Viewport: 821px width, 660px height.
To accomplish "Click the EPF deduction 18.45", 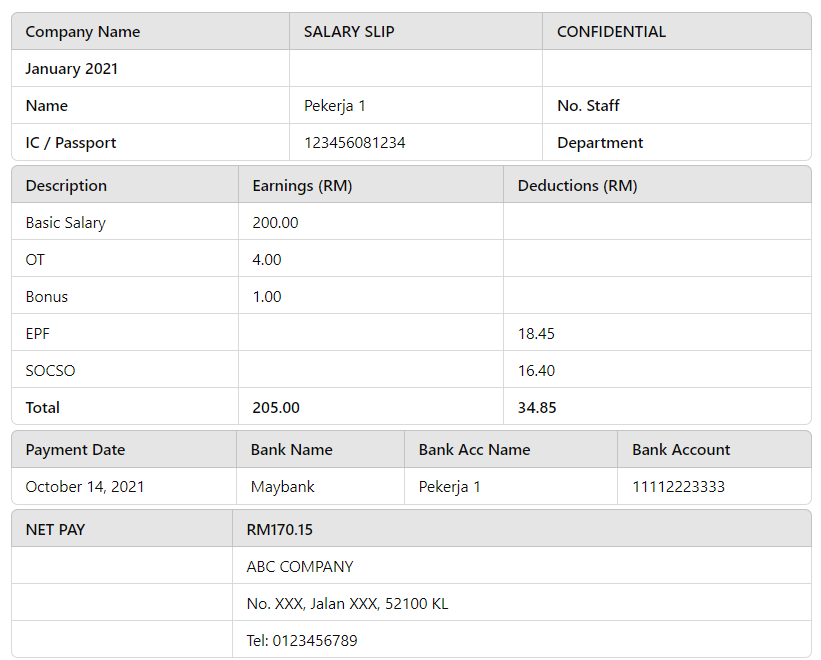I will tap(536, 334).
